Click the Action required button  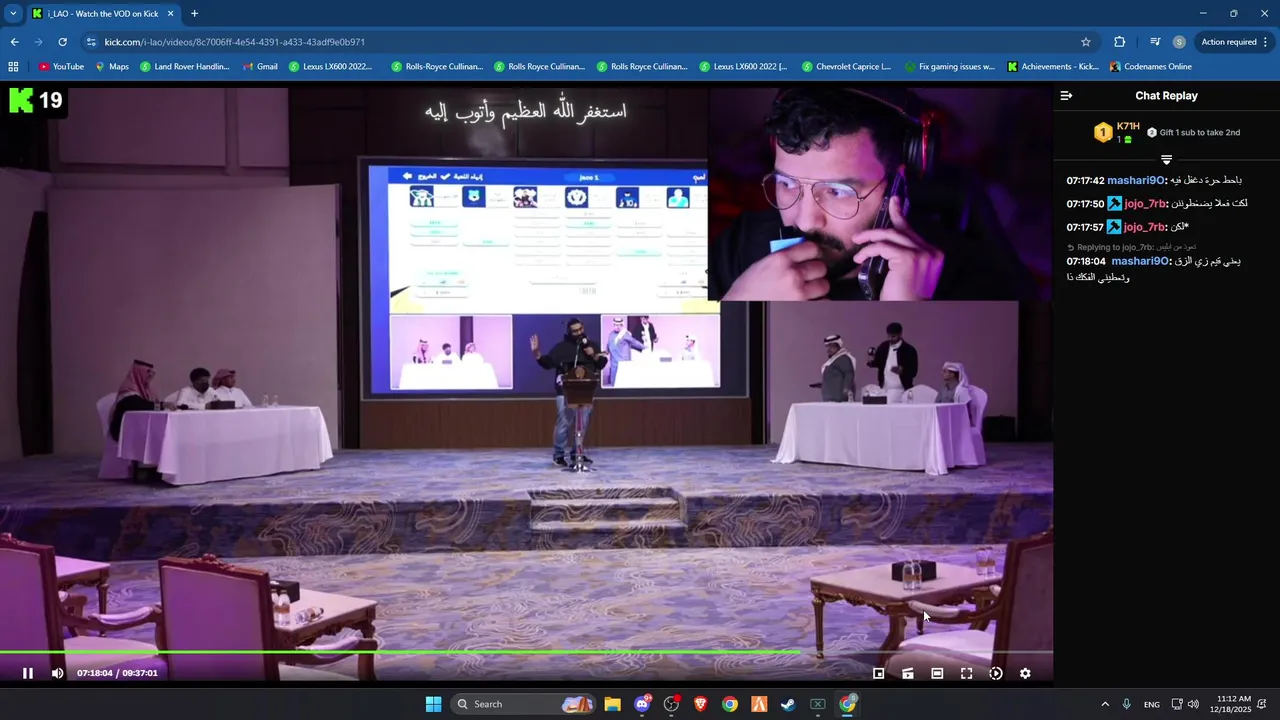point(1229,42)
